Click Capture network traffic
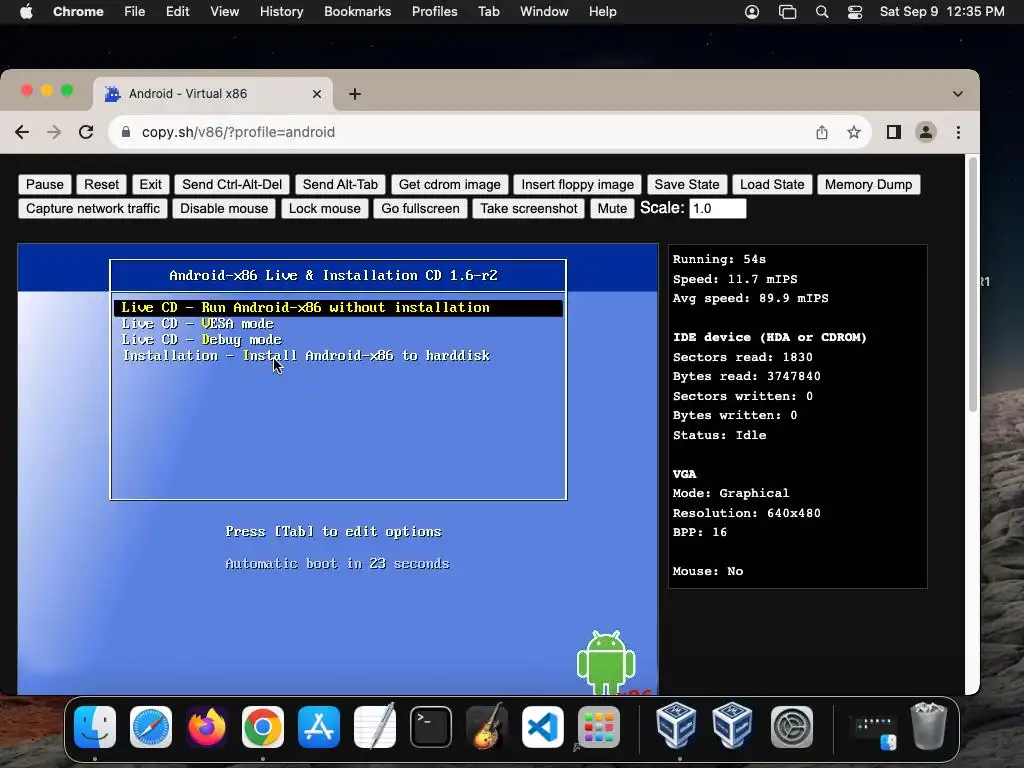The width and height of the screenshot is (1024, 768). point(93,209)
